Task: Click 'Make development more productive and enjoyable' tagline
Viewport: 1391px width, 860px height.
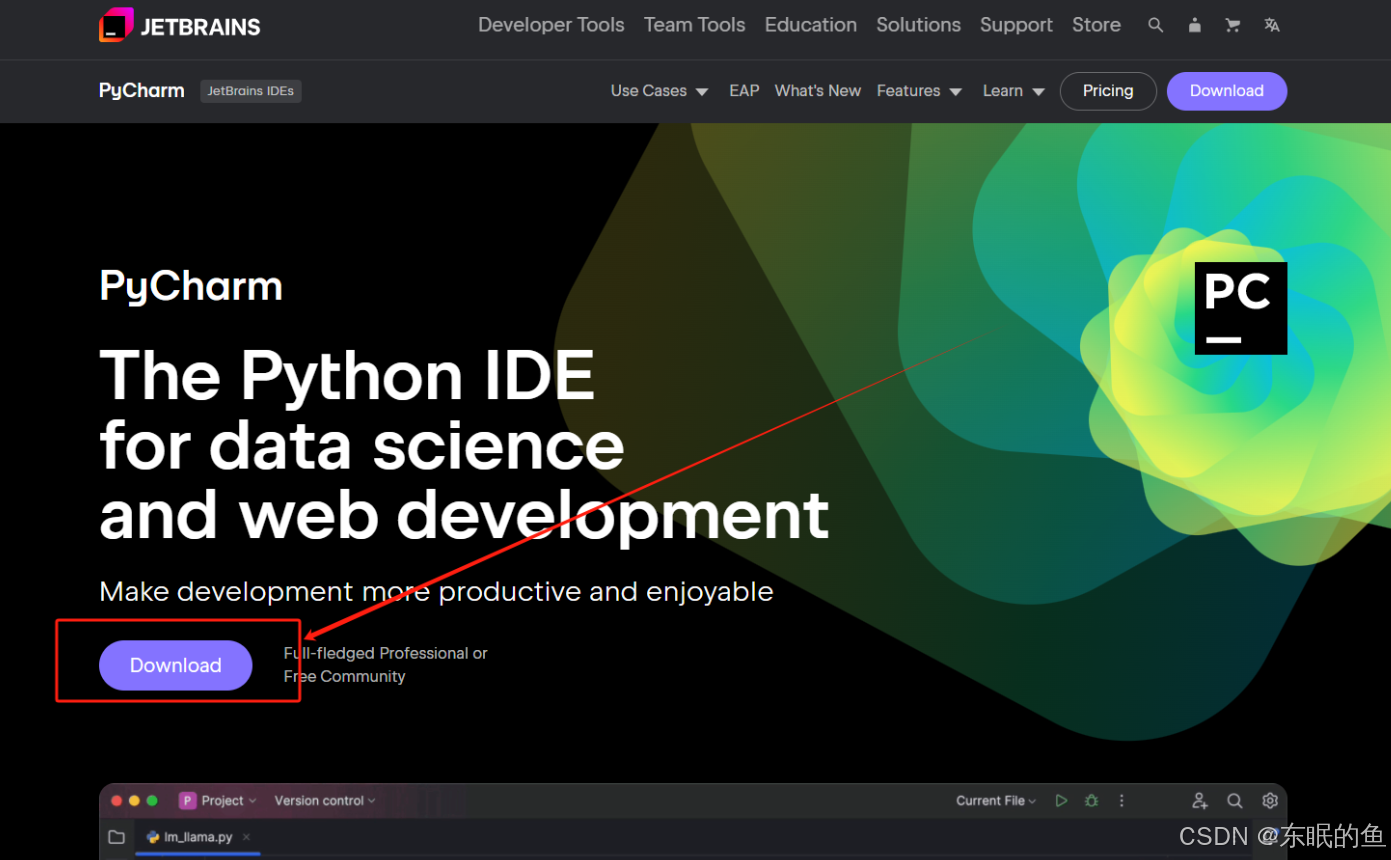Action: 437,592
